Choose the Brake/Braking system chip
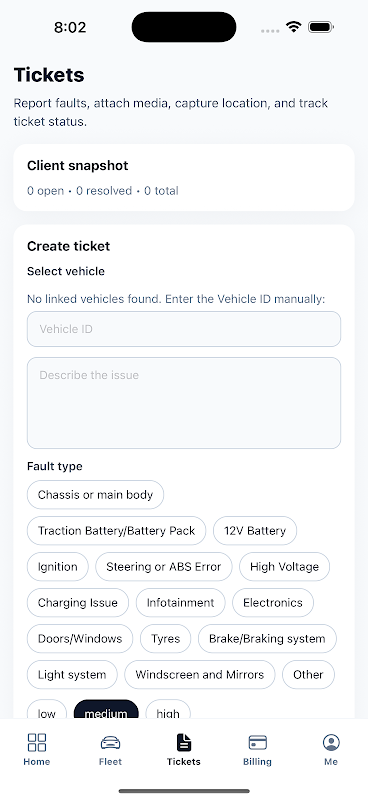Image resolution: width=368 pixels, height=800 pixels. 267,638
